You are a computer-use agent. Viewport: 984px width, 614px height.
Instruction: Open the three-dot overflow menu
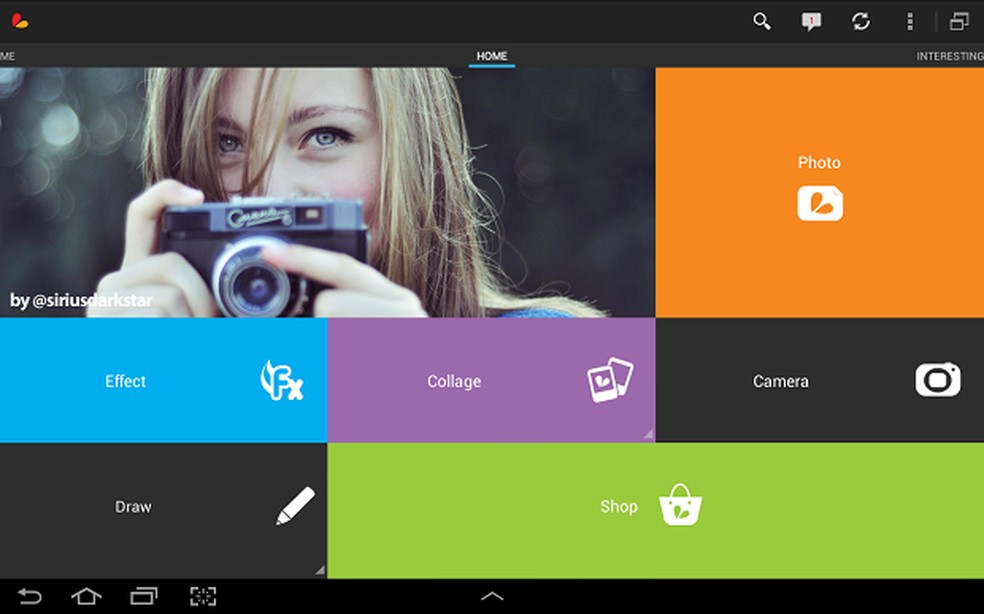tap(910, 21)
